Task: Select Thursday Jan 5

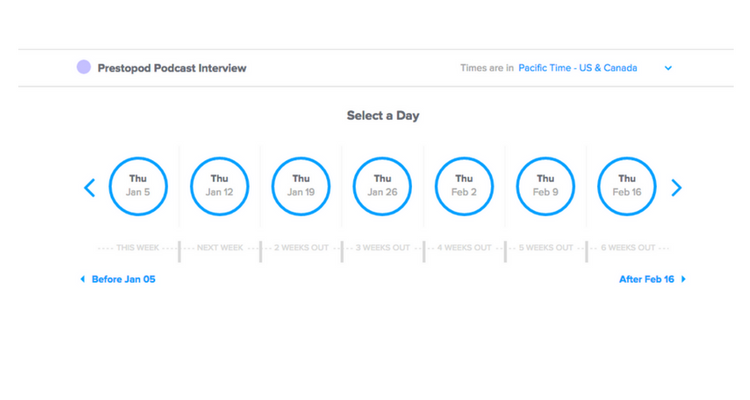Action: [x=138, y=187]
